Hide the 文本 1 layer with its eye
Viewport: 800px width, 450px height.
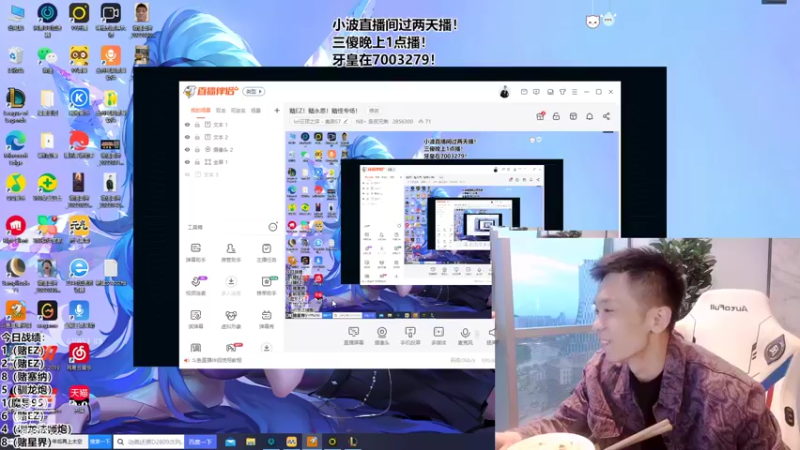(x=187, y=124)
